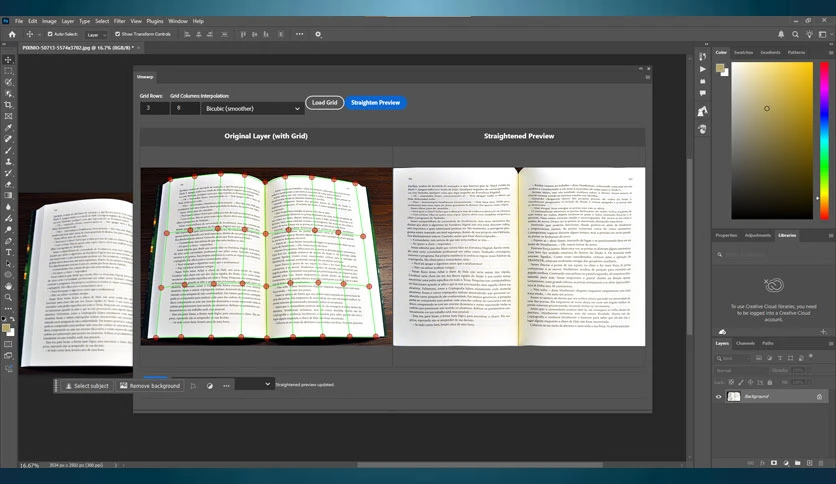Select the Pen tool
The height and width of the screenshot is (484, 836).
[x=8, y=241]
